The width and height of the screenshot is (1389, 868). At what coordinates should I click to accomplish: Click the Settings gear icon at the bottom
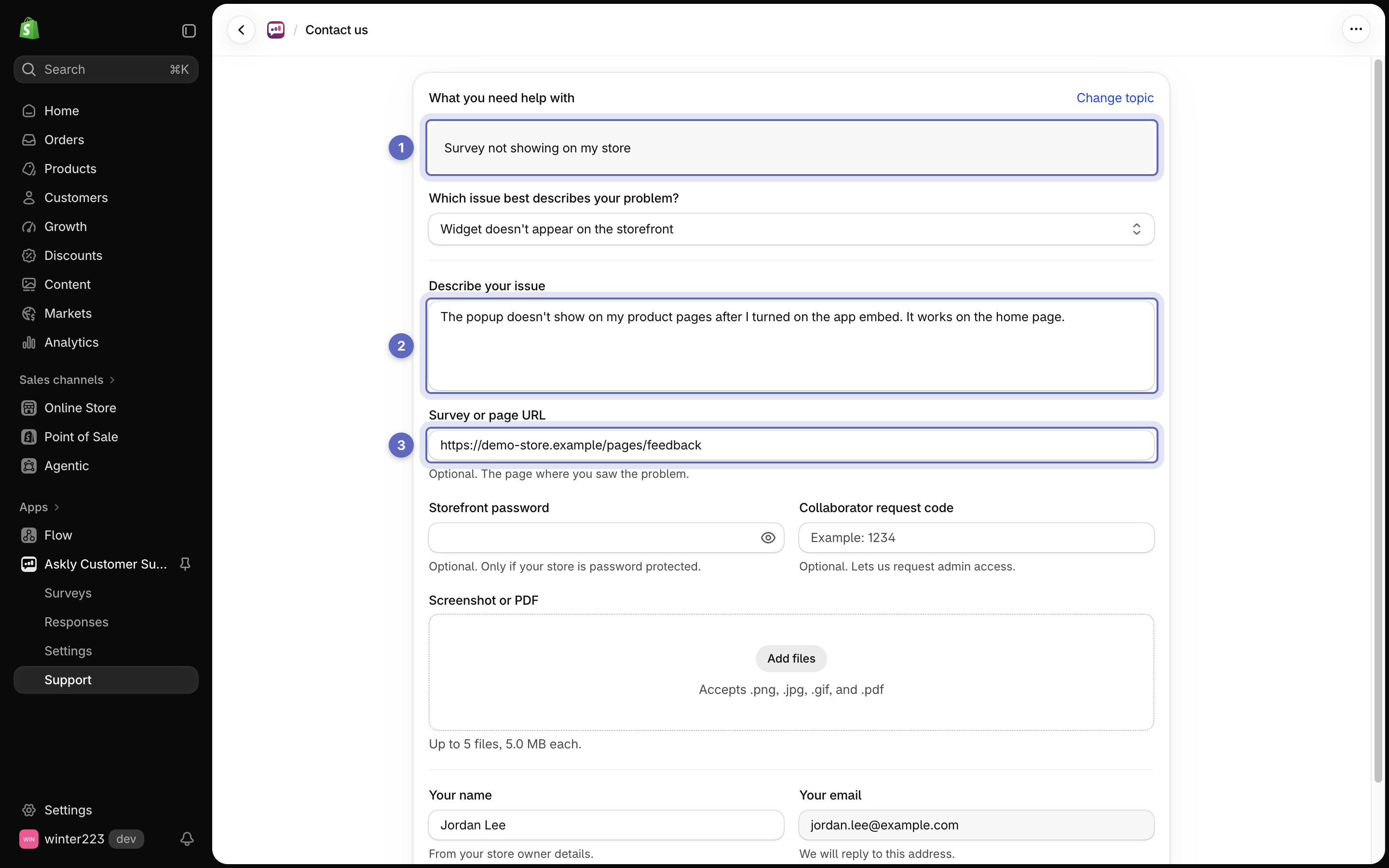coord(29,810)
